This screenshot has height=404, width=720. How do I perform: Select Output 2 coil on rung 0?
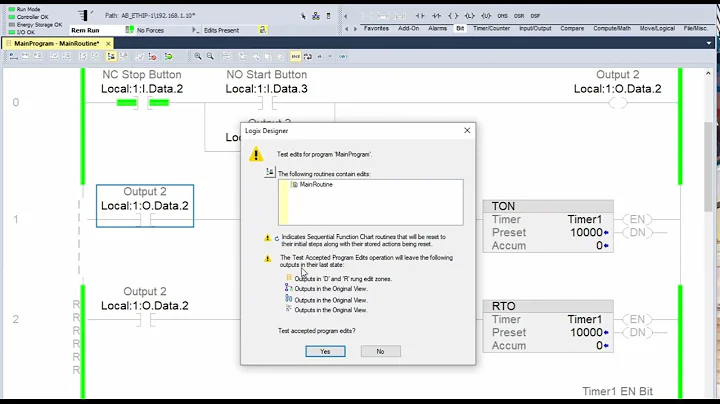pos(618,103)
